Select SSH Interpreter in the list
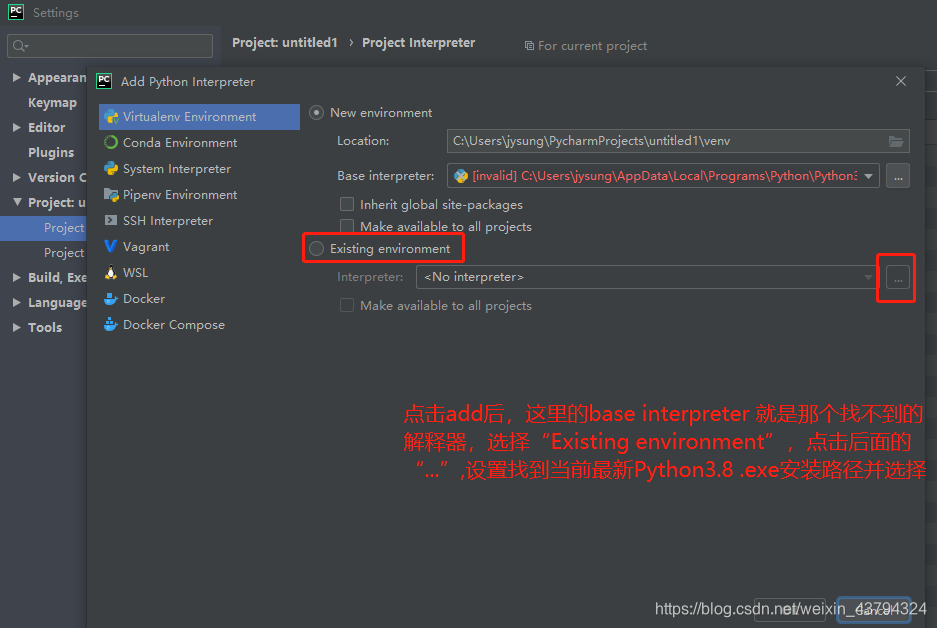The height and width of the screenshot is (628, 937). pyautogui.click(x=199, y=220)
